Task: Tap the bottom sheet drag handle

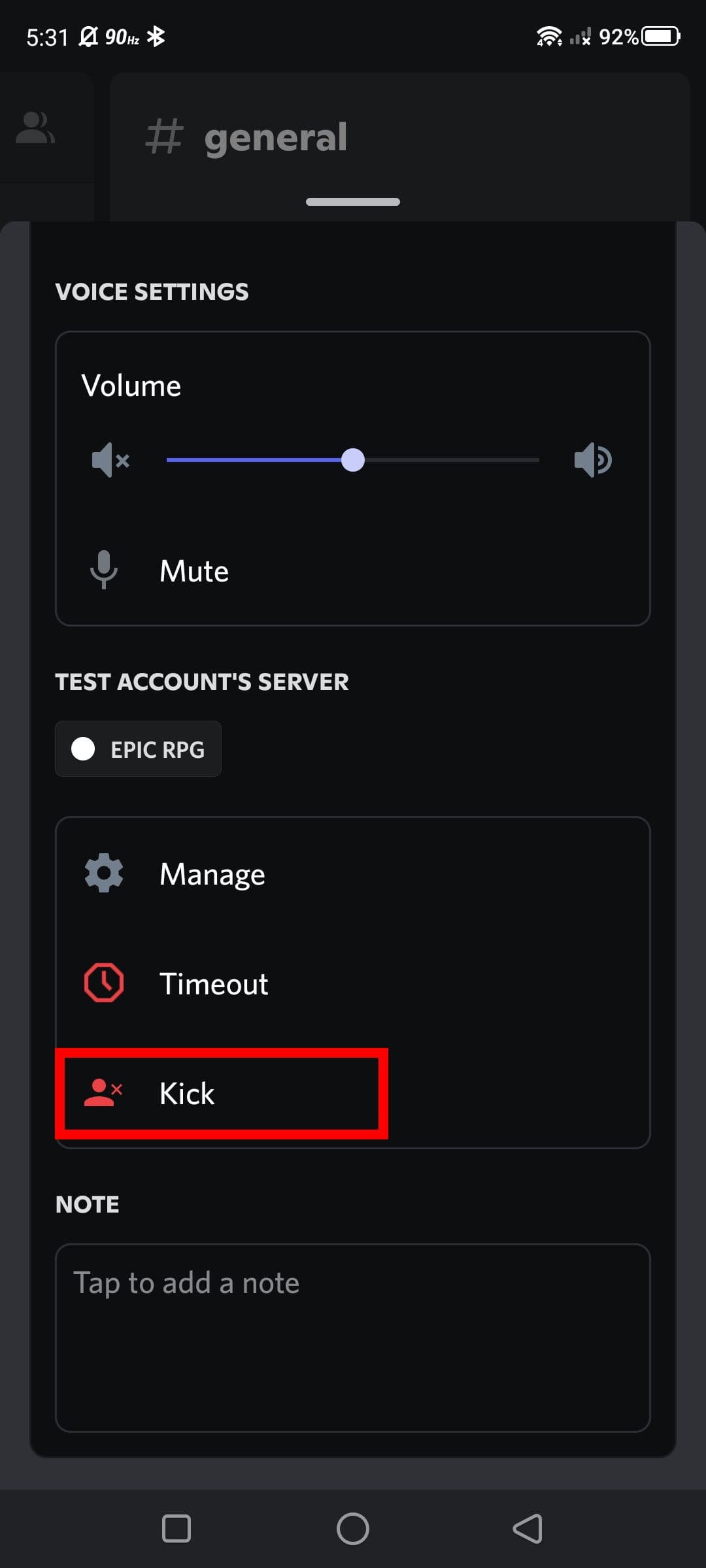Action: coord(353,202)
